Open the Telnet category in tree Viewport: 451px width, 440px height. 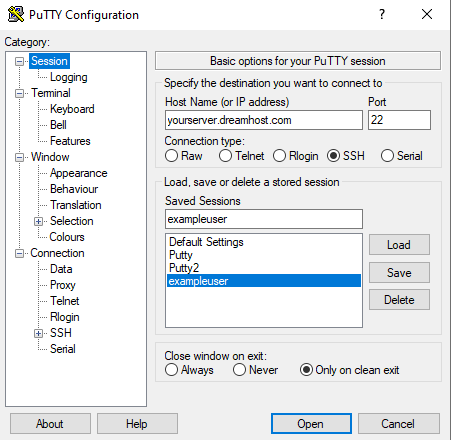[65, 301]
